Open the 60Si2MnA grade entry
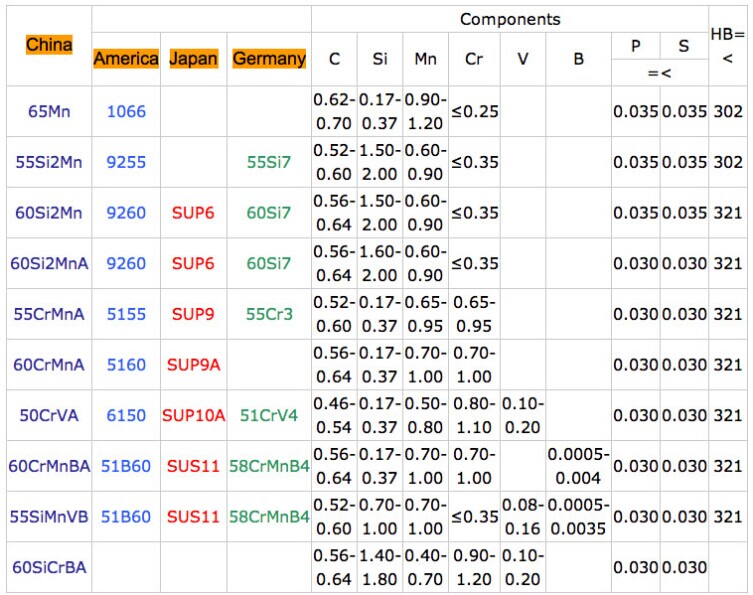This screenshot has width=753, height=595. click(49, 264)
